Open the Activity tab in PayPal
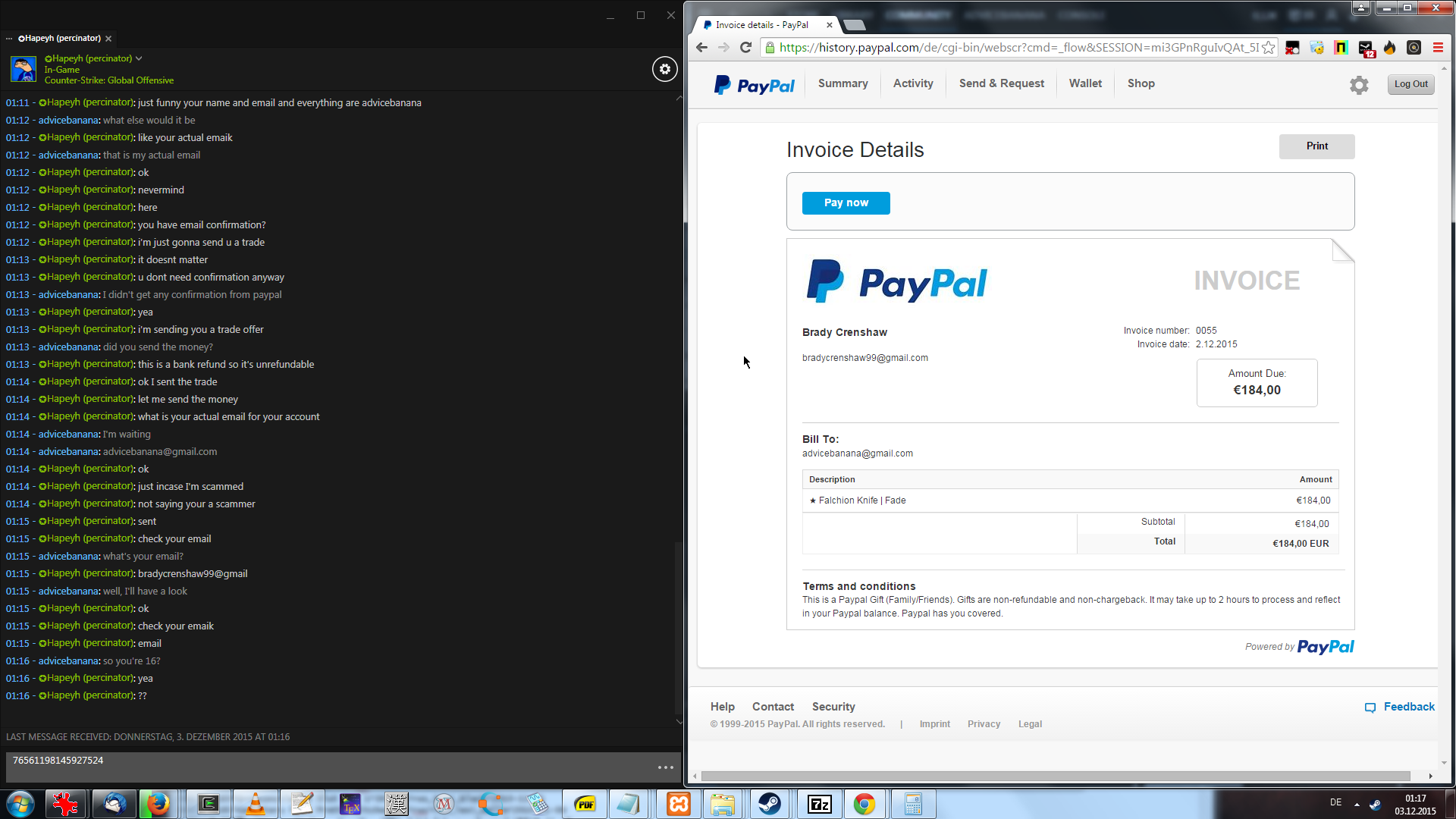The height and width of the screenshot is (819, 1456). click(912, 83)
